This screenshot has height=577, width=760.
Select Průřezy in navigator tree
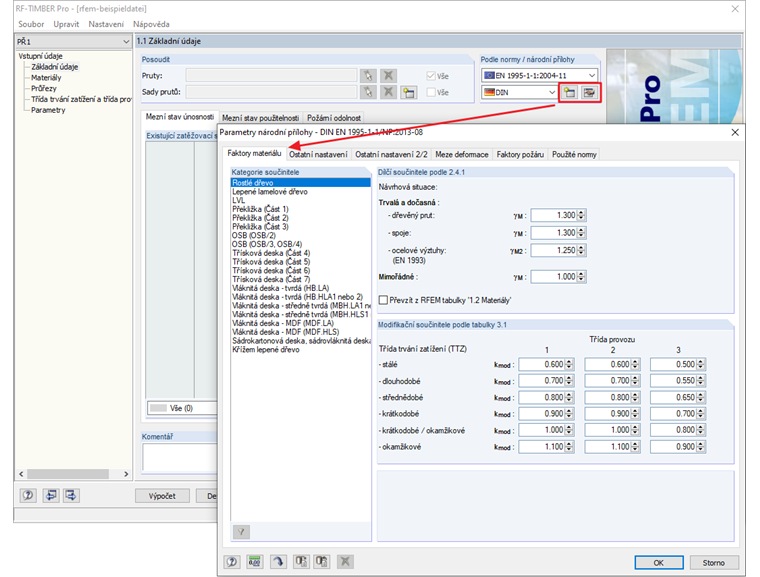tap(44, 88)
